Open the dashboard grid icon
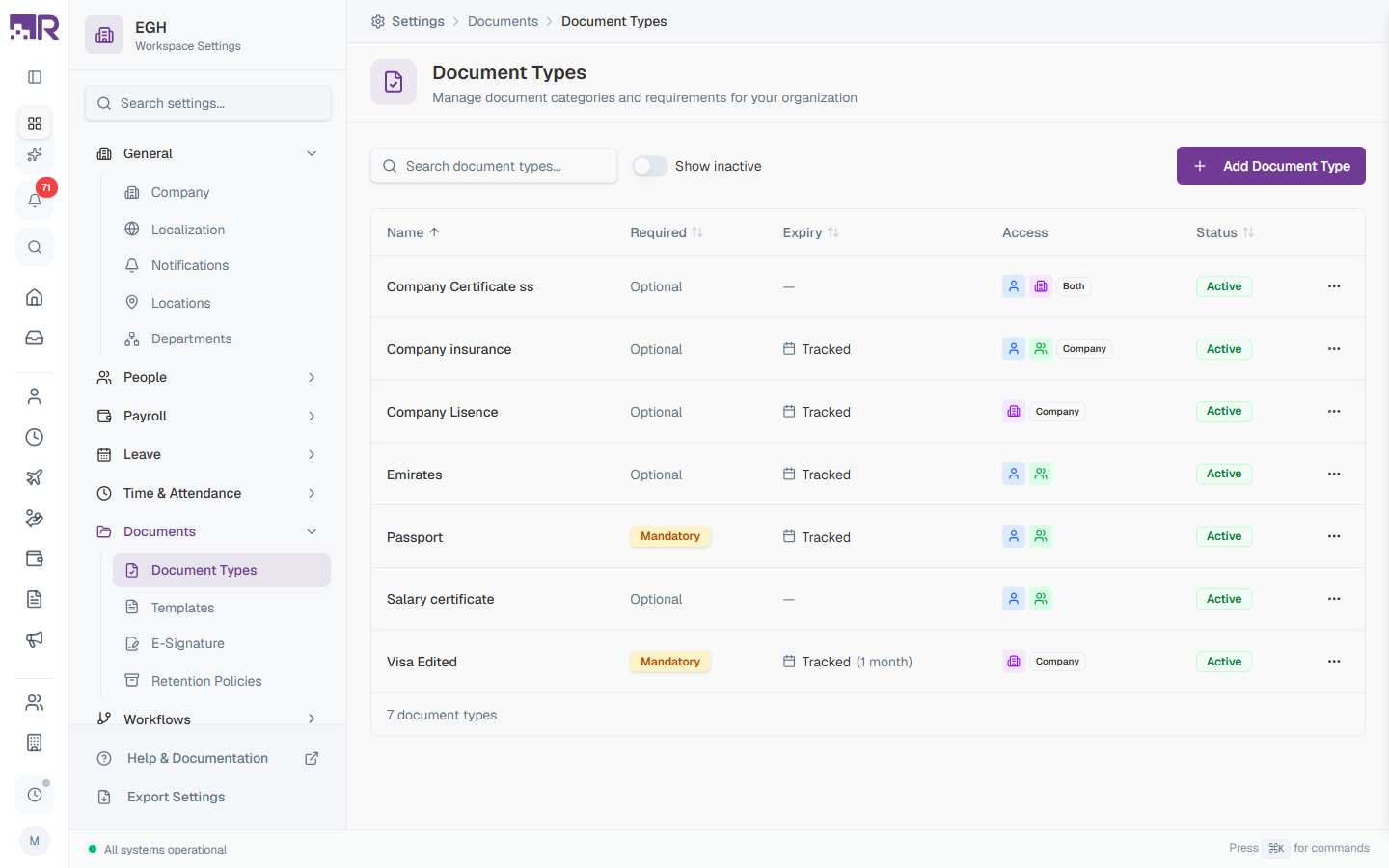The height and width of the screenshot is (868, 1389). pyautogui.click(x=35, y=123)
